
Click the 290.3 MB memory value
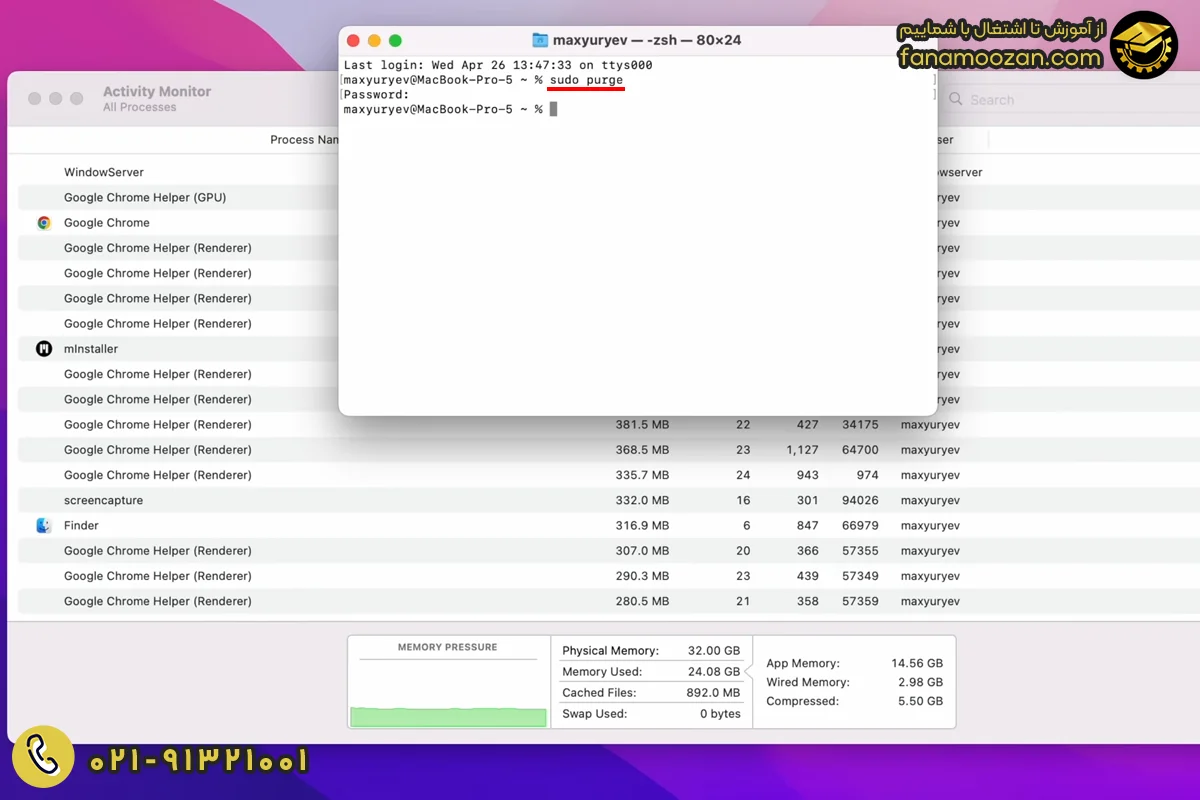[x=642, y=576]
